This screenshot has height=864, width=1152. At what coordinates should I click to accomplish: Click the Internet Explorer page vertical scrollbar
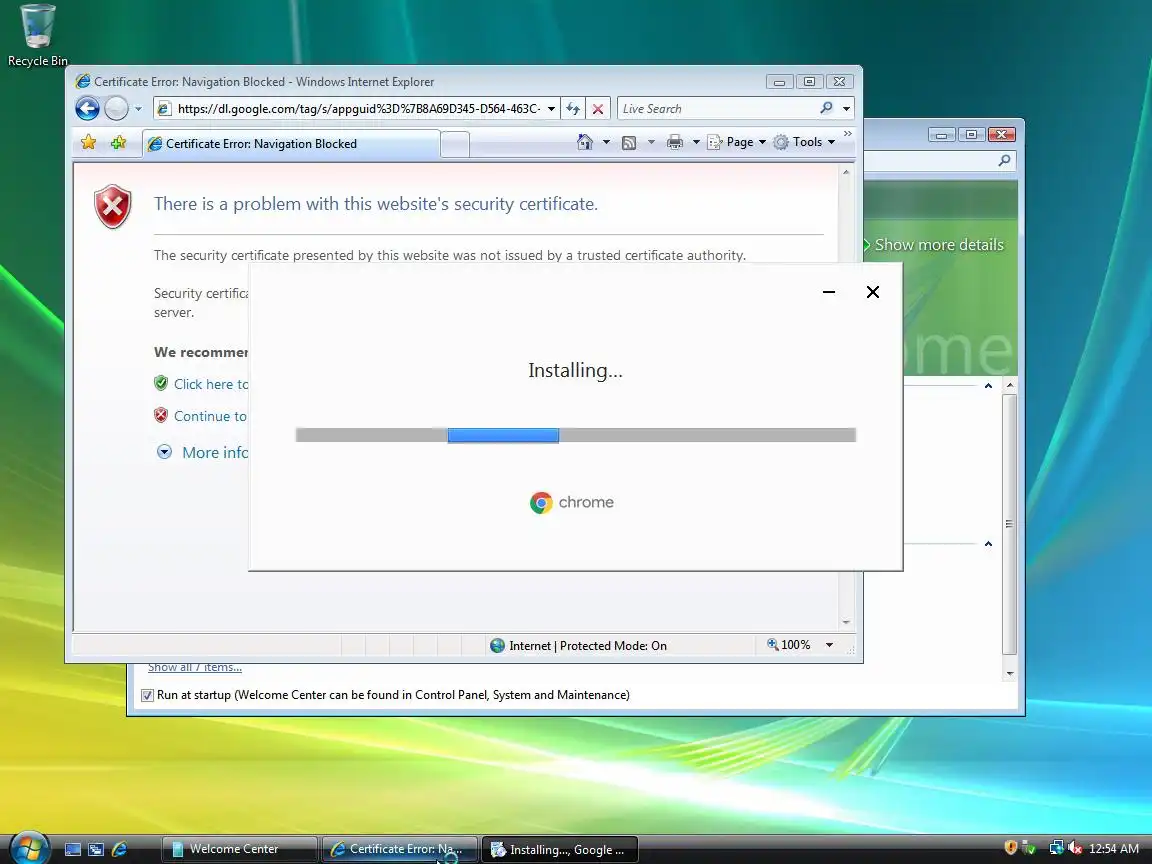(846, 397)
